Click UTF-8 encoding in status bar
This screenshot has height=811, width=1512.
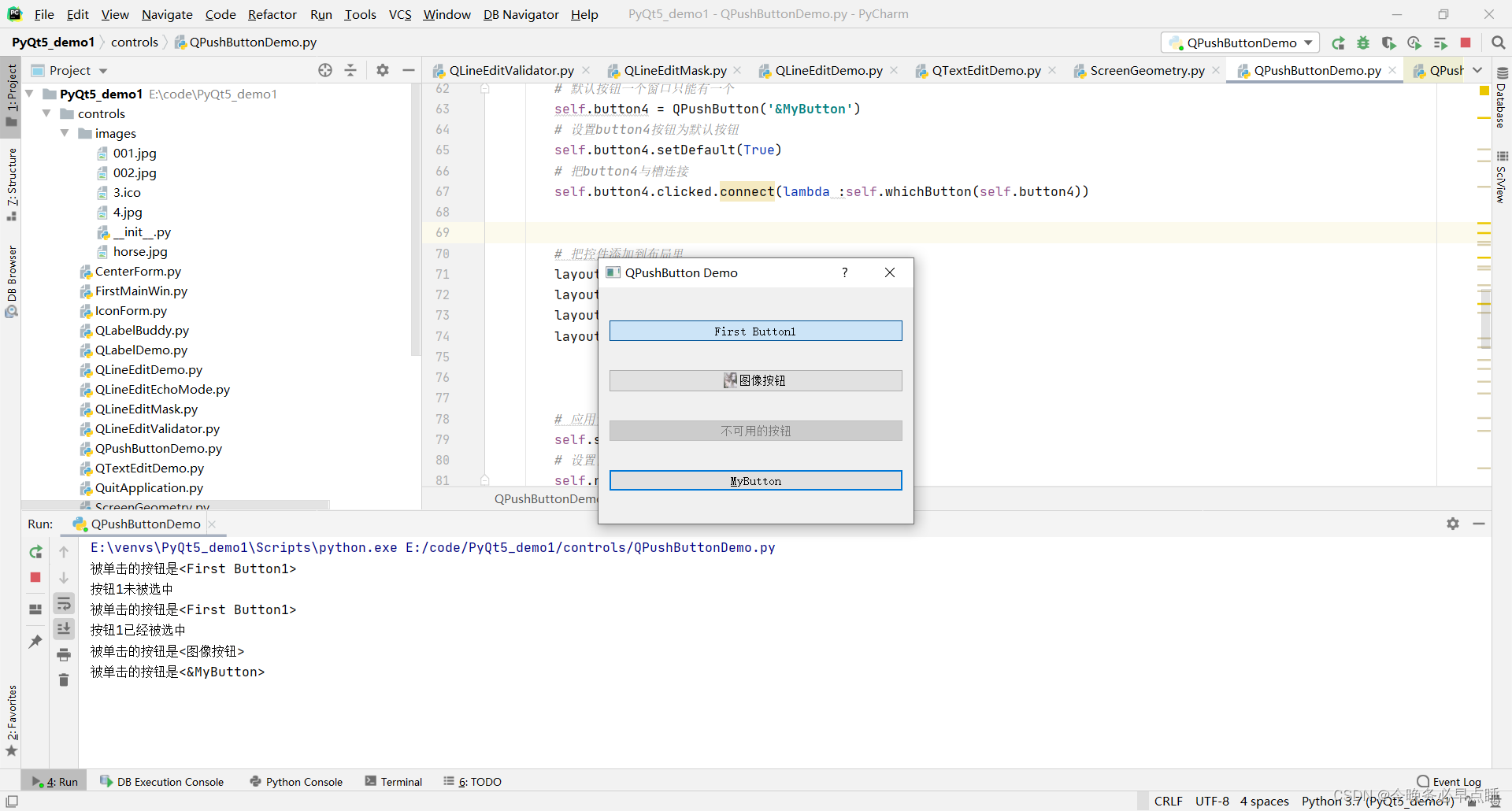[1212, 801]
